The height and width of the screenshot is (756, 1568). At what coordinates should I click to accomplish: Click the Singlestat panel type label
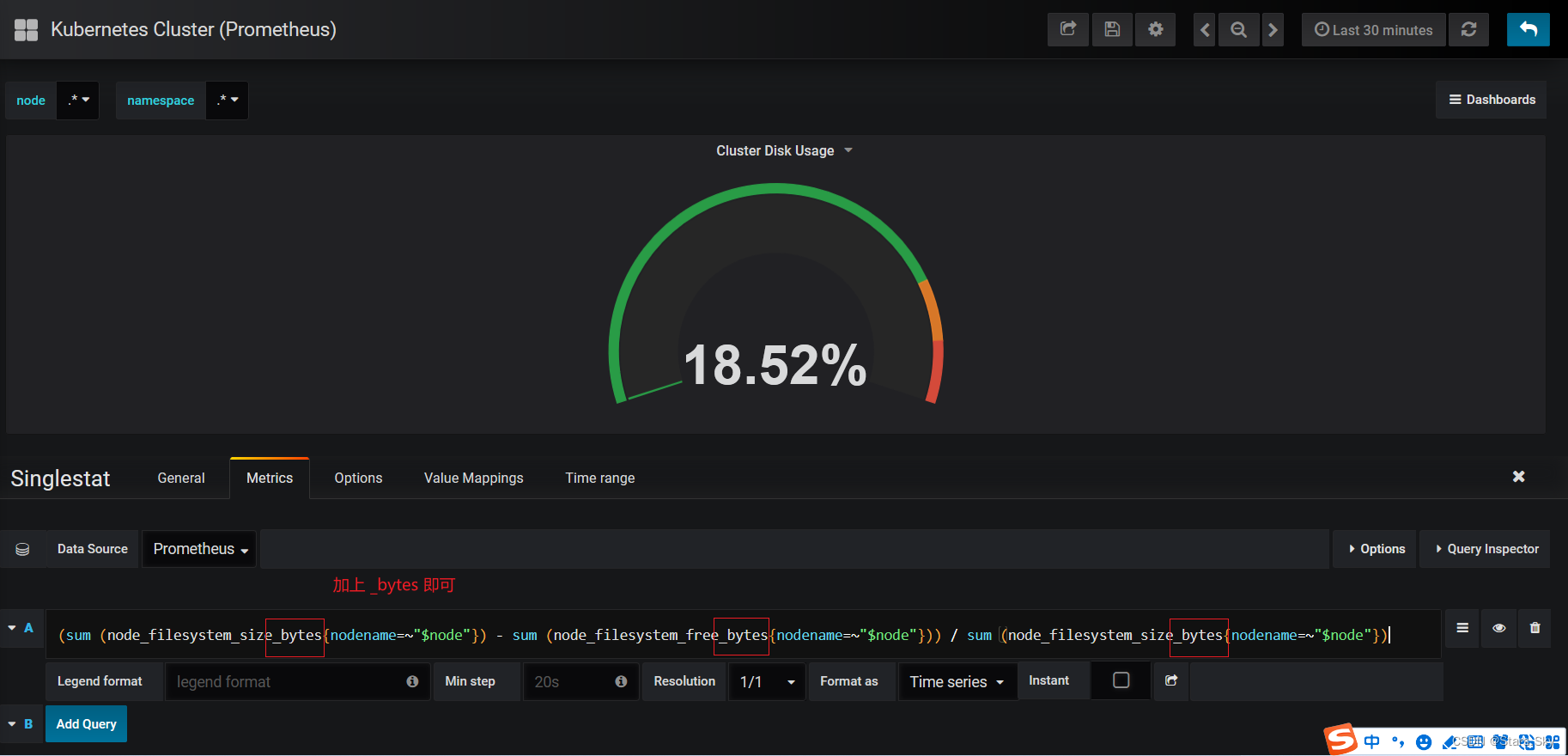coord(60,479)
